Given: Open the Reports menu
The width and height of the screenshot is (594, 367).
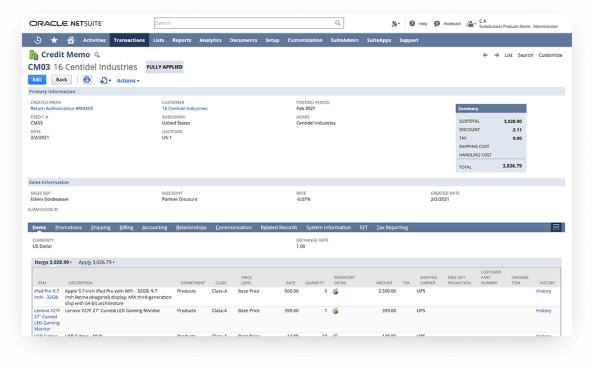Looking at the screenshot, I should click(x=181, y=40).
